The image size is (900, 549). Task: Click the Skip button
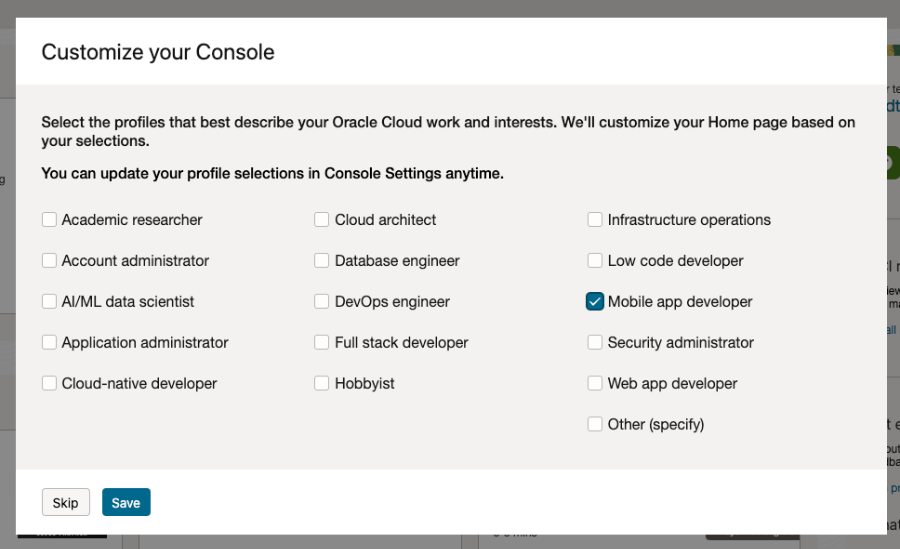click(65, 502)
